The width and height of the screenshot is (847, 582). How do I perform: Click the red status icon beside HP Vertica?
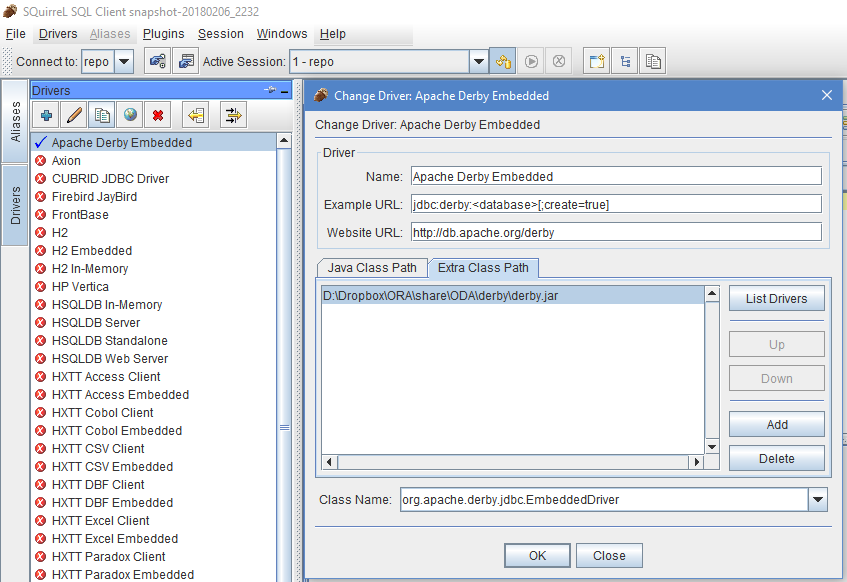pos(41,286)
